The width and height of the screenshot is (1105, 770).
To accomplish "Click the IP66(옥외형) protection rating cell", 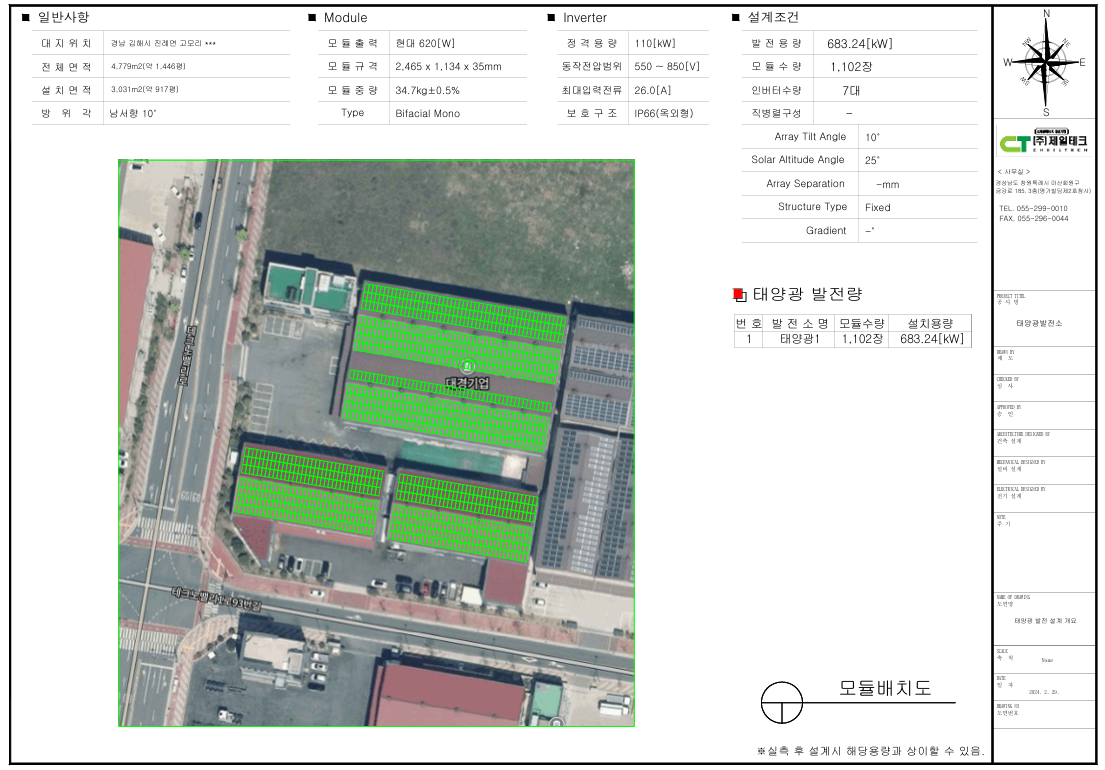I will click(x=667, y=113).
